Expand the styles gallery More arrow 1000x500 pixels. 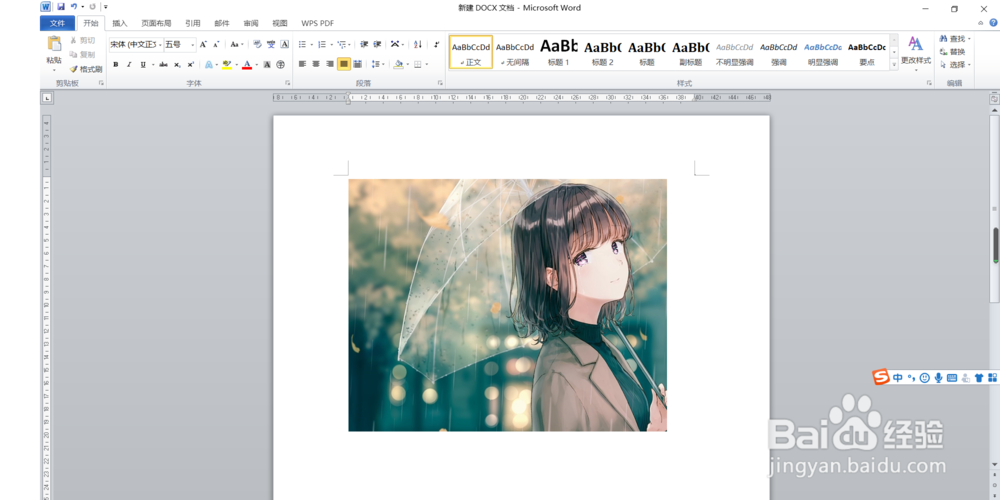(x=894, y=64)
